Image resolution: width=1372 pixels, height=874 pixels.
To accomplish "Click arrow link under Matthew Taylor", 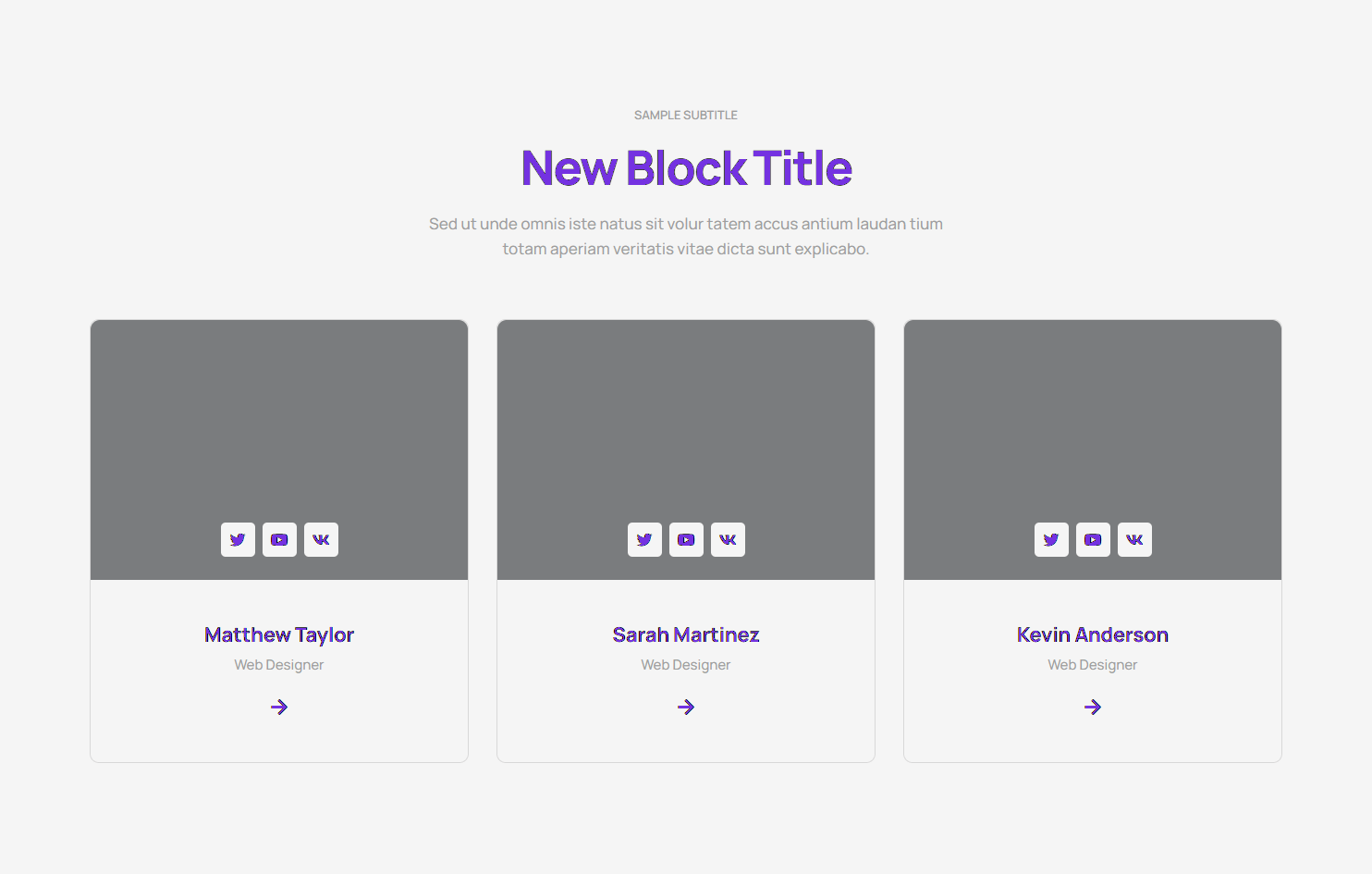I will click(x=279, y=707).
